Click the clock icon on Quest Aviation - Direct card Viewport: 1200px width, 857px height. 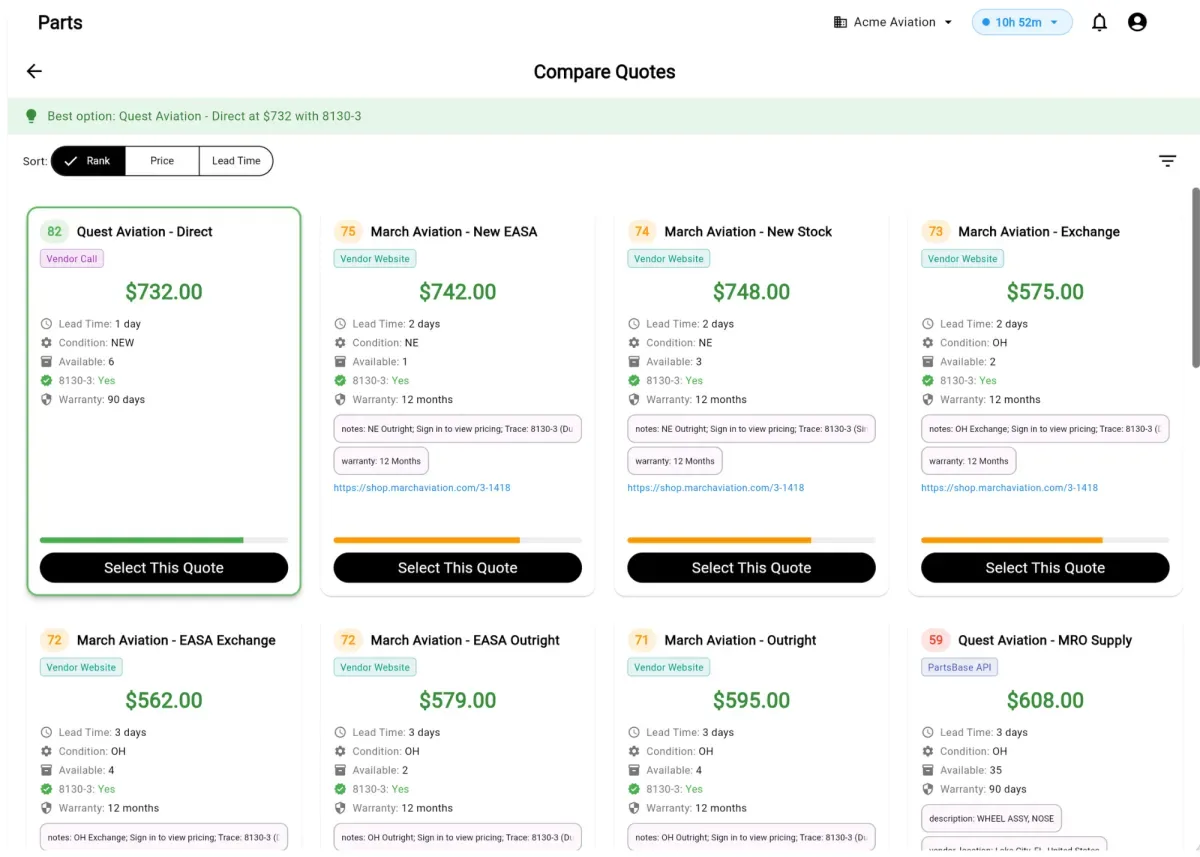click(x=46, y=324)
